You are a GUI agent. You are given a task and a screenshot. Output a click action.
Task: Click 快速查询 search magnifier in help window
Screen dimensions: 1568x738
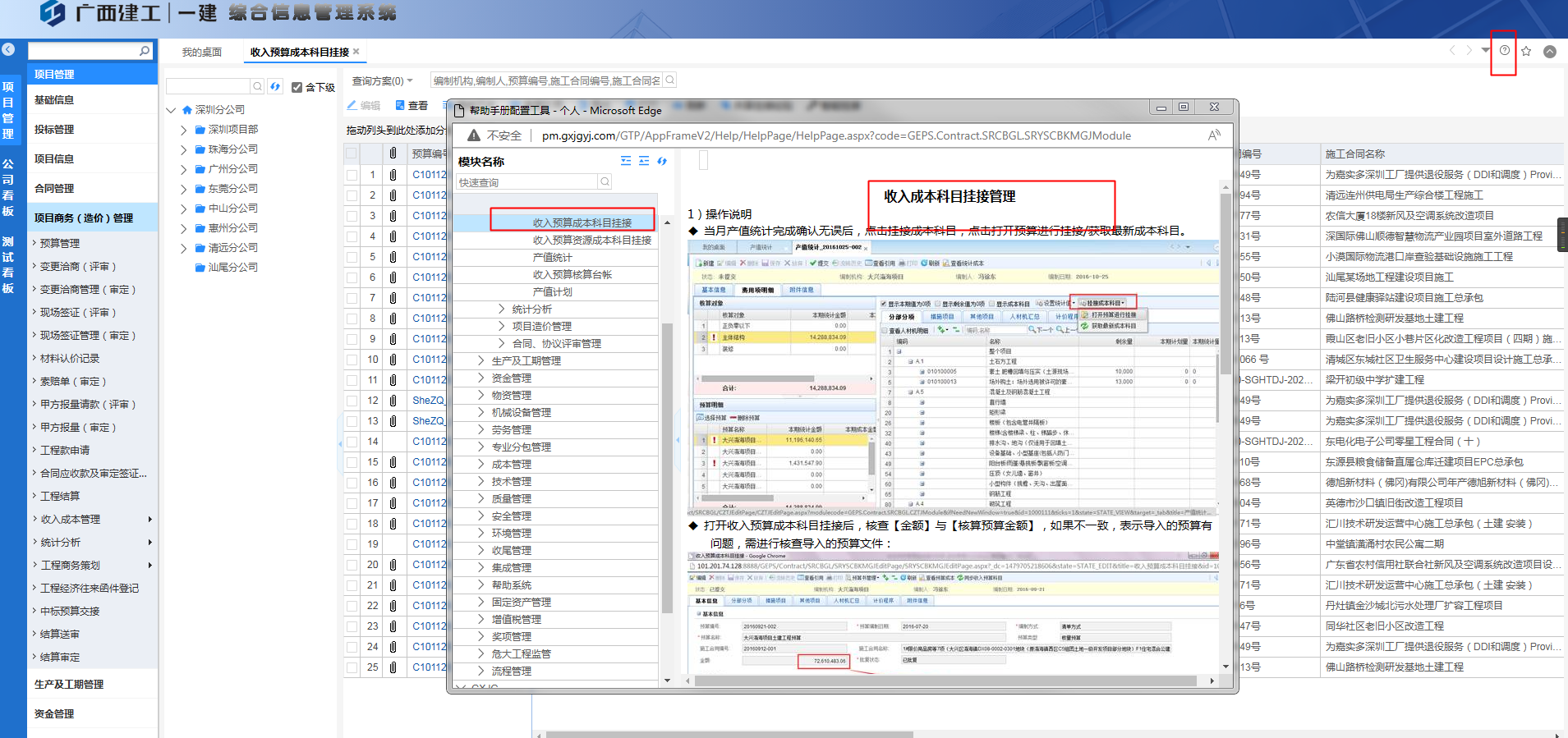pos(605,182)
